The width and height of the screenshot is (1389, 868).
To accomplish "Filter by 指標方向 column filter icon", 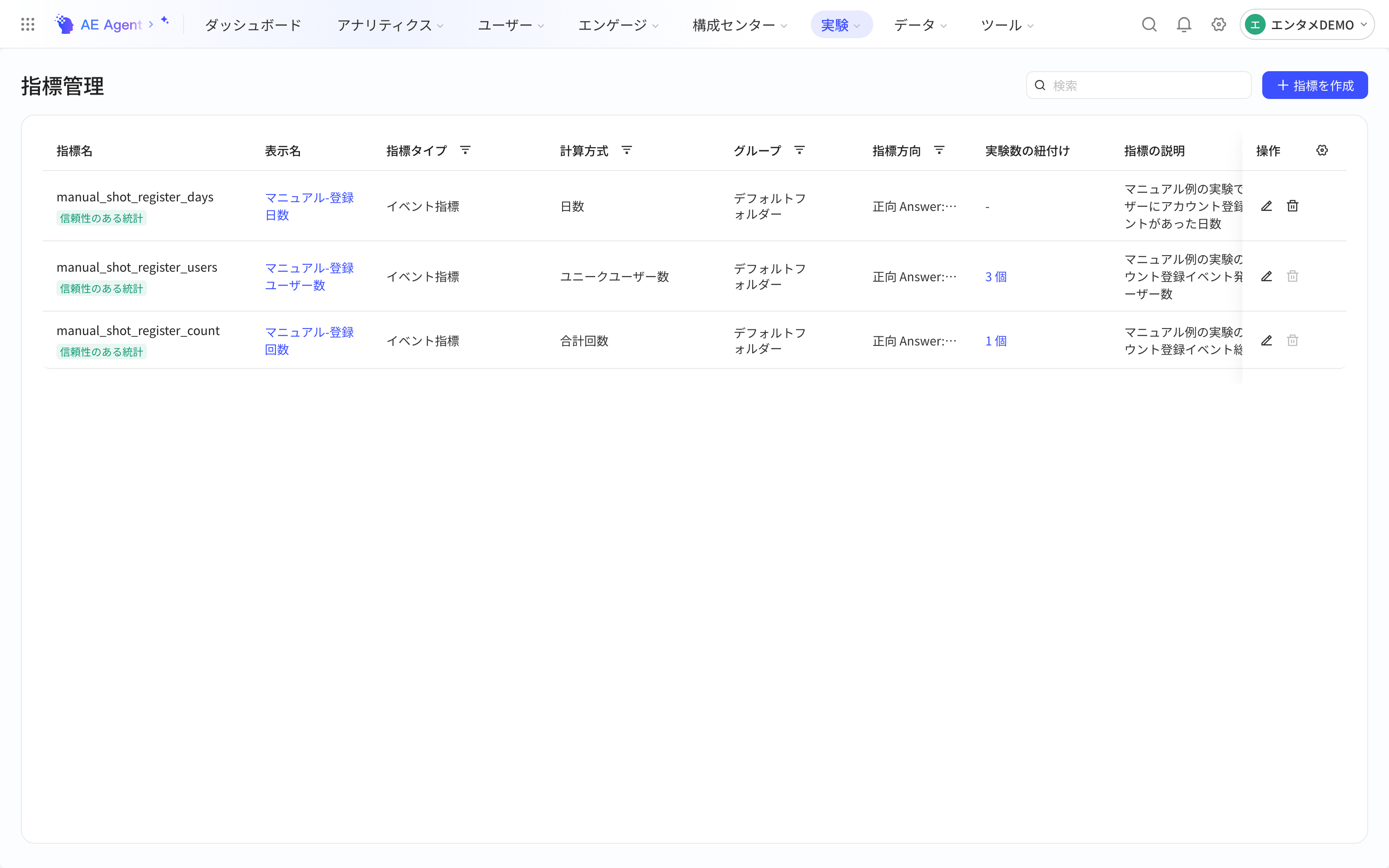I will click(939, 151).
